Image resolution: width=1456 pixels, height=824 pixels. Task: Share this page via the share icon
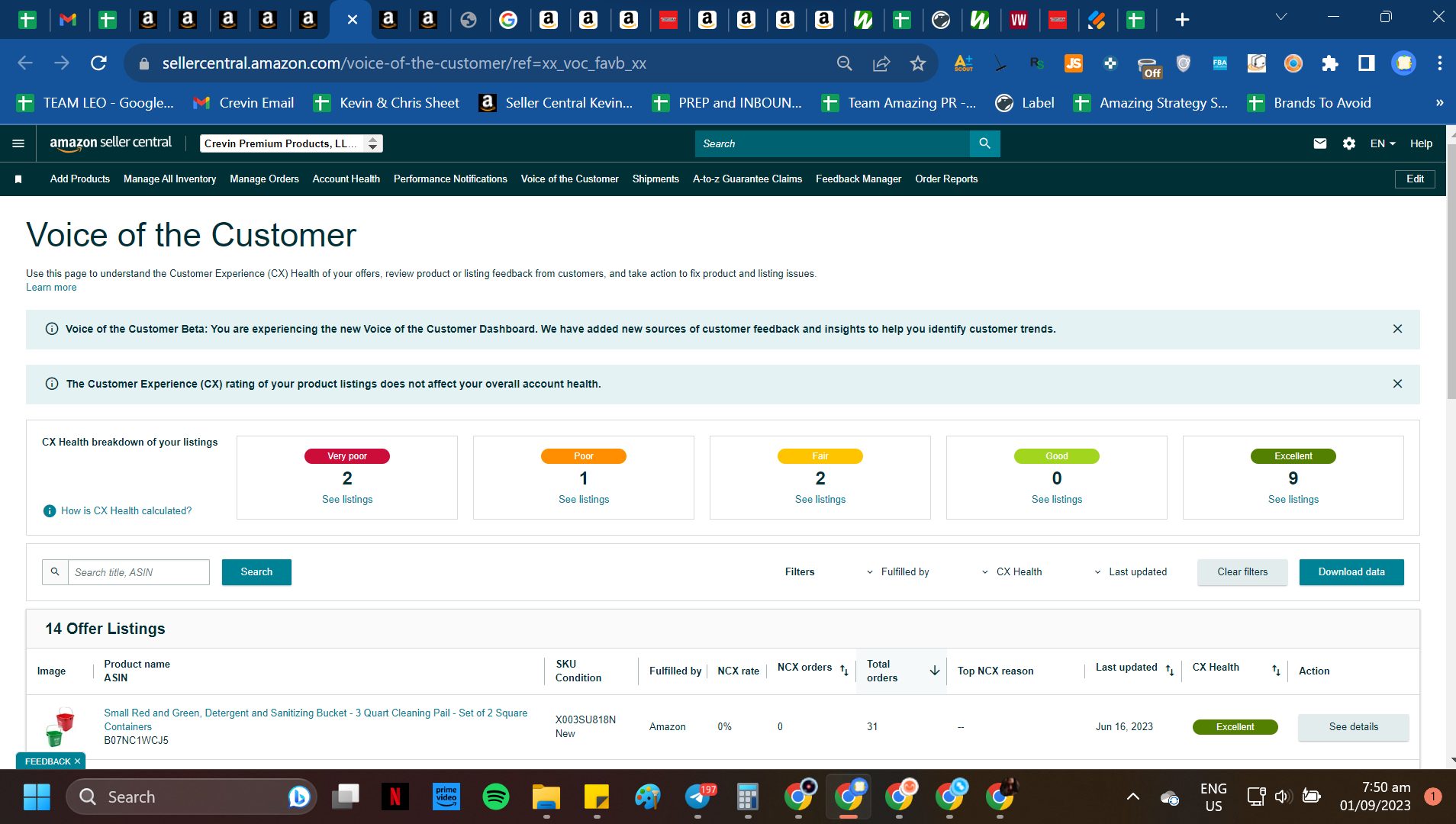[x=881, y=63]
